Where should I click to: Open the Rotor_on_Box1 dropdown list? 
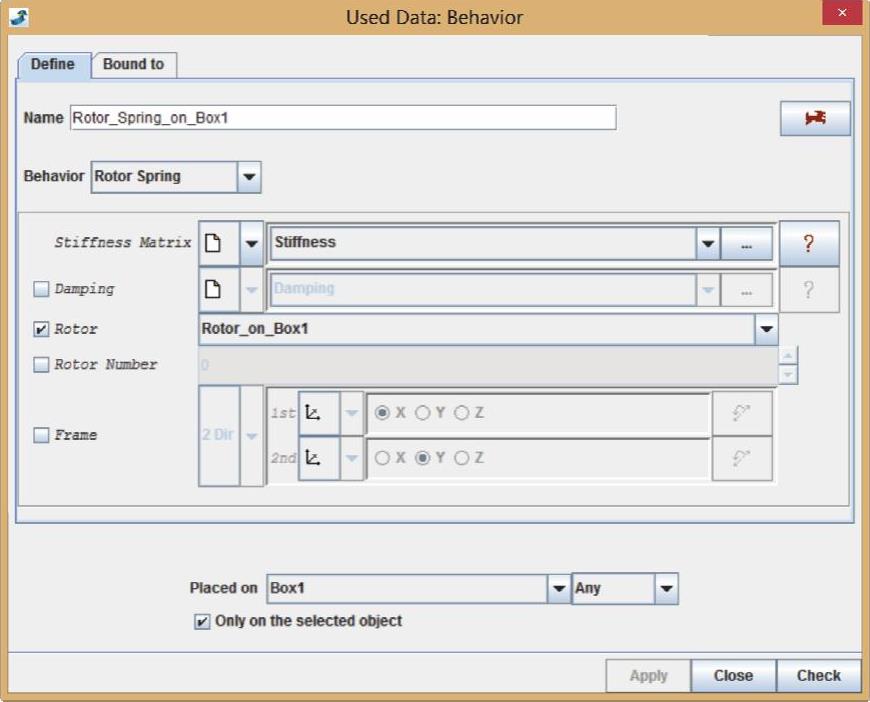click(766, 329)
